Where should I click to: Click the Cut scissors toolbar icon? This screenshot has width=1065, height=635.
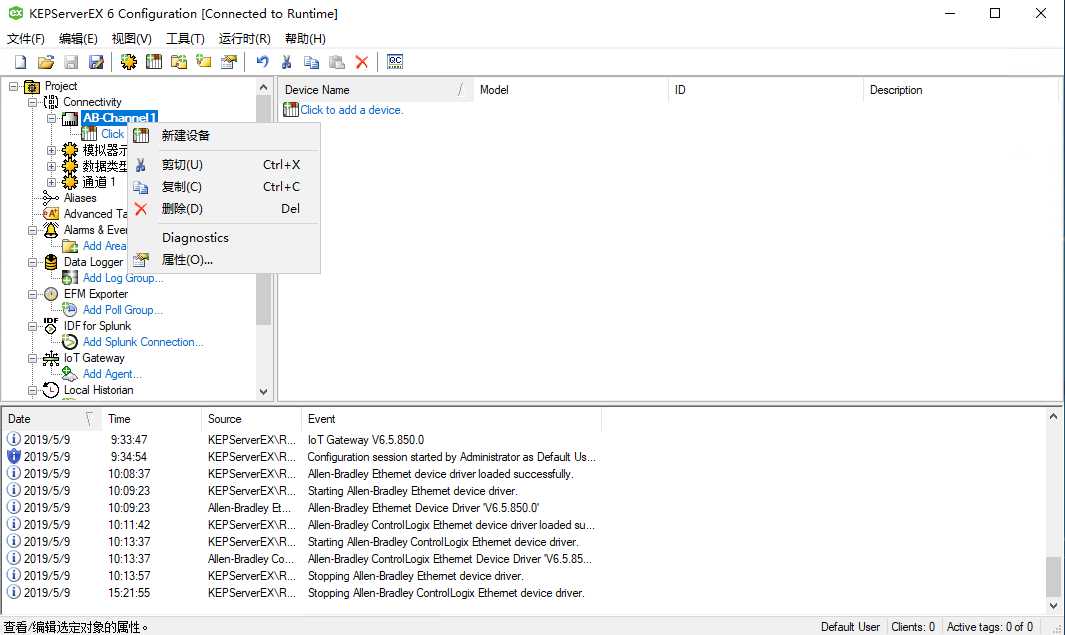[x=287, y=62]
